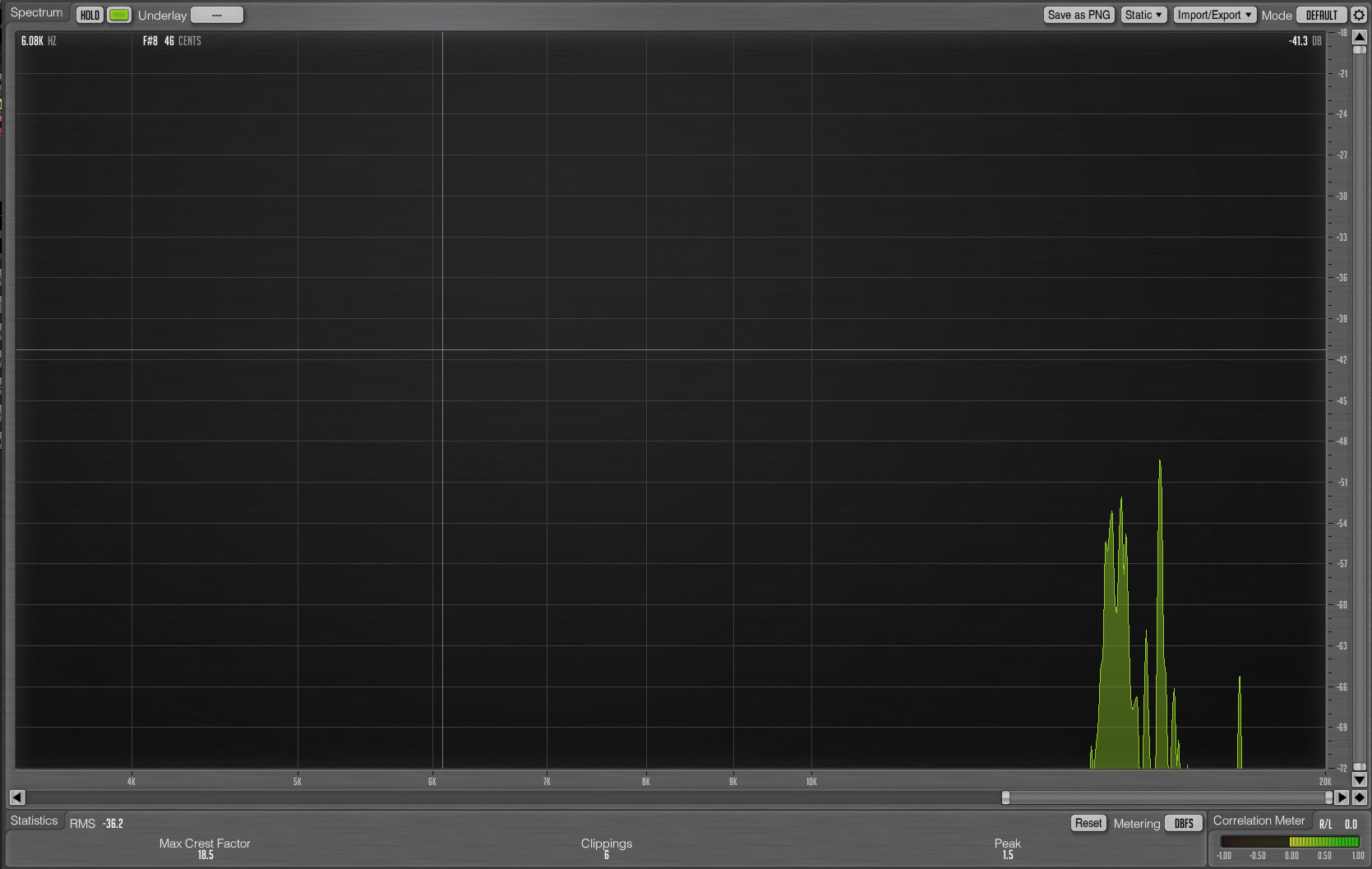
Task: Click the DEFAULT mode button
Action: [x=1321, y=15]
